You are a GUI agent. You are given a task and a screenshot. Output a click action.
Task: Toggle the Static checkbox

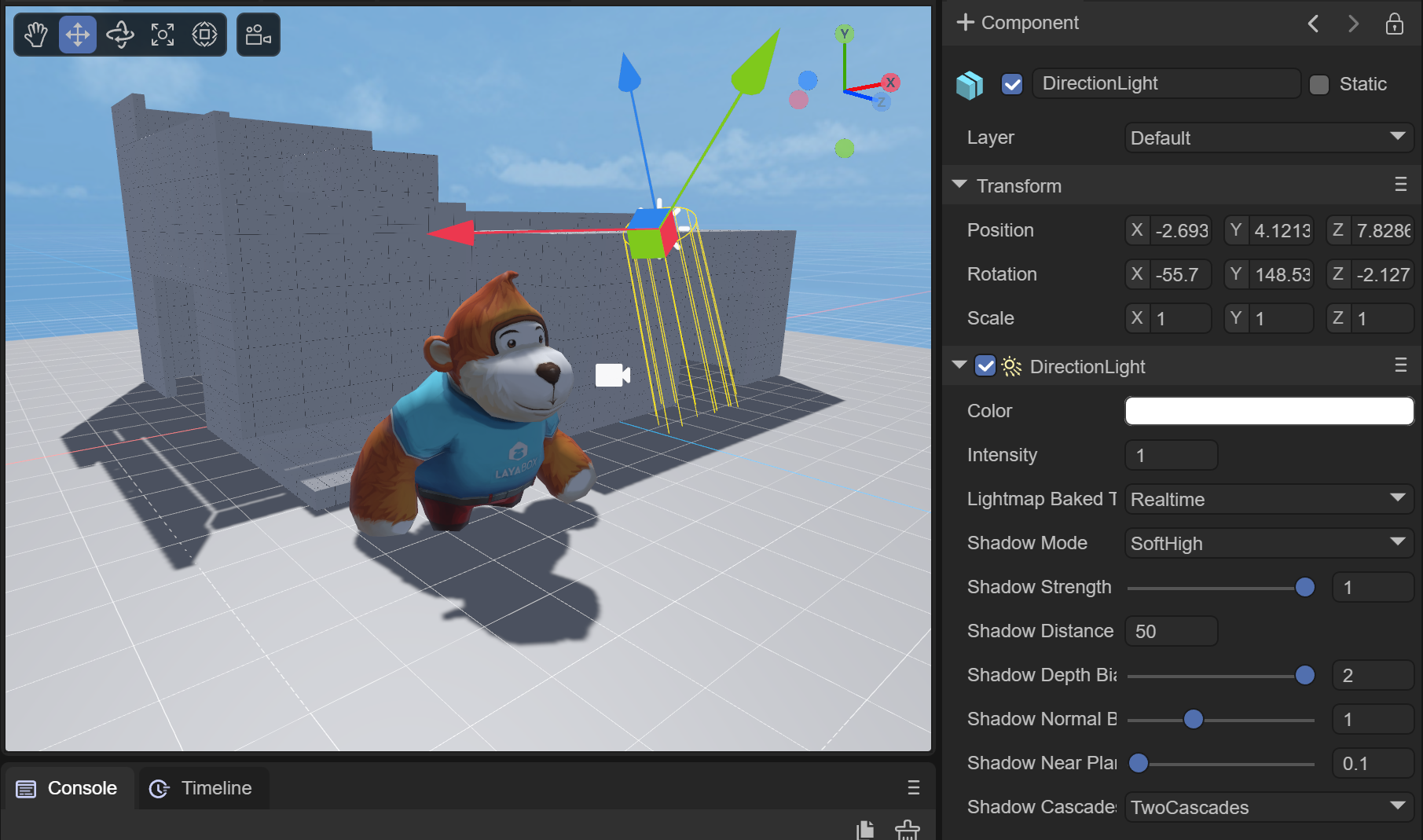[x=1319, y=84]
